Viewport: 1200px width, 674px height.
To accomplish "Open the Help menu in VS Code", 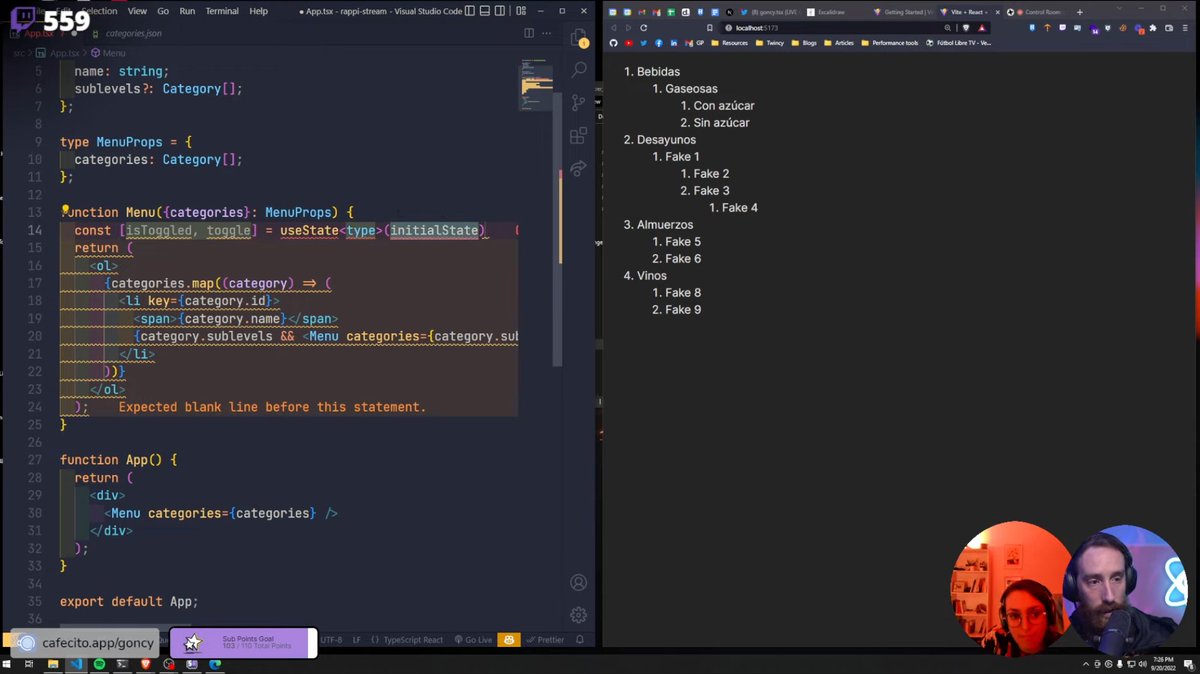I will point(258,11).
